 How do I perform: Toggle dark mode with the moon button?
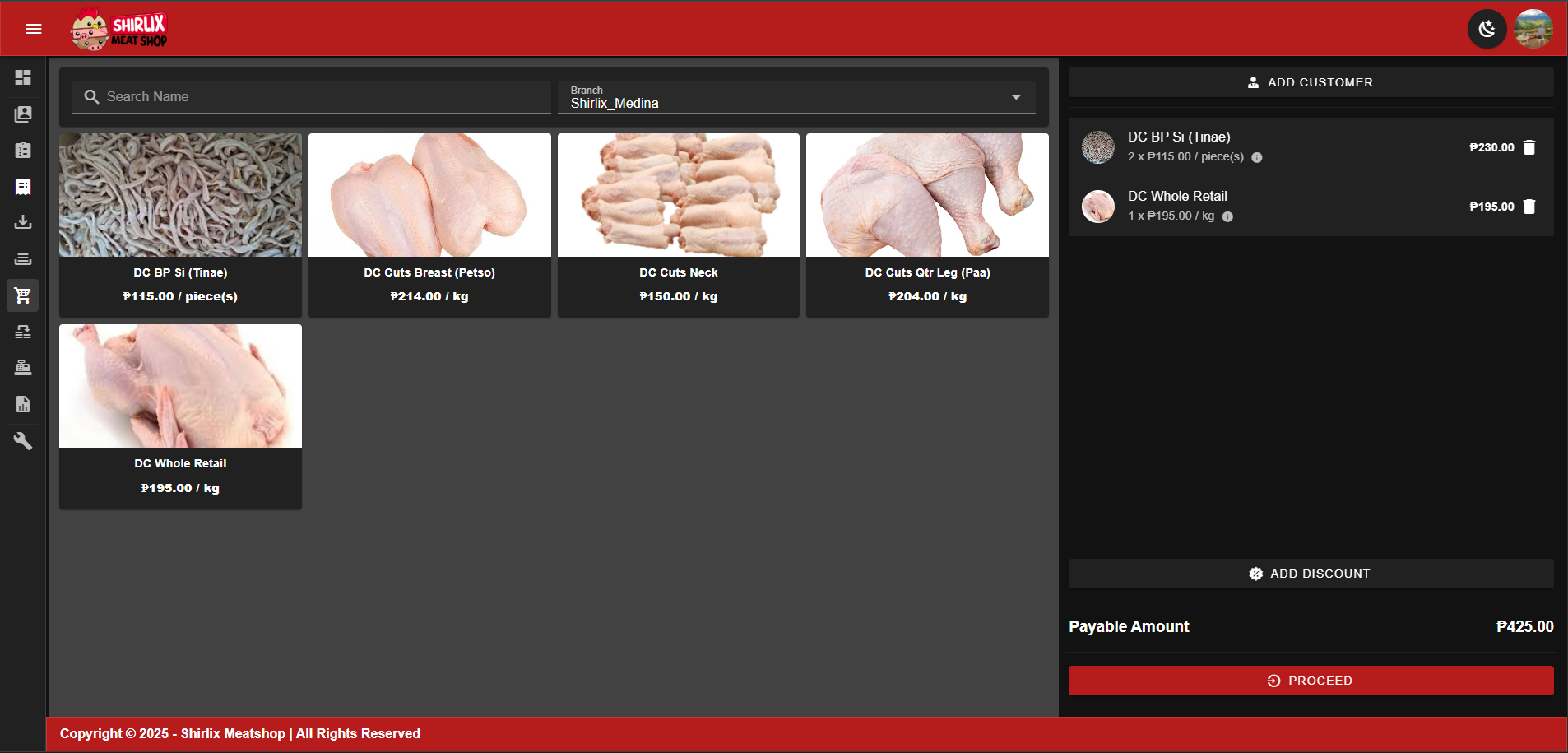click(1487, 30)
